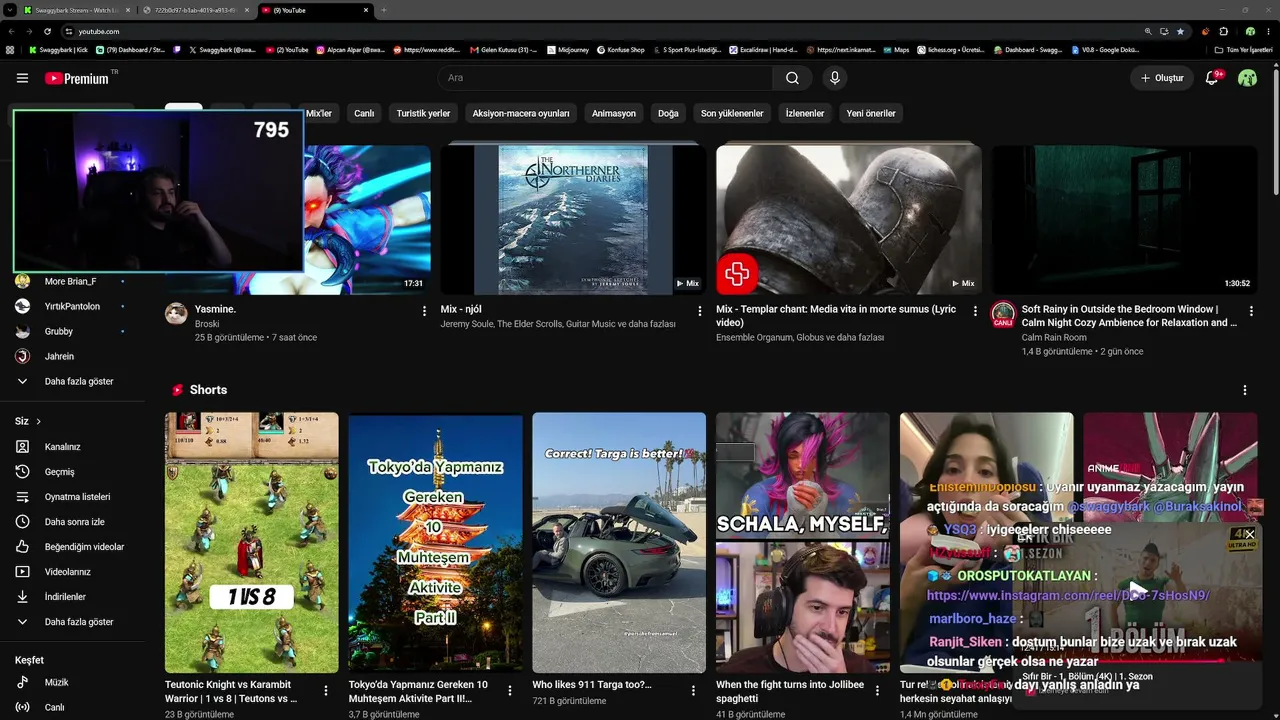Open the Oluştur create menu

[1162, 78]
